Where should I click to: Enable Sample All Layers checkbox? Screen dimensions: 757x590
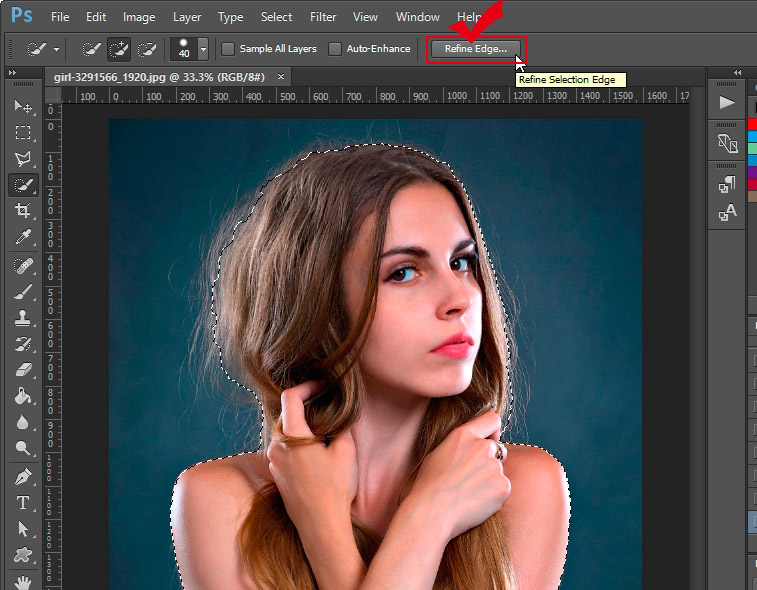click(228, 49)
